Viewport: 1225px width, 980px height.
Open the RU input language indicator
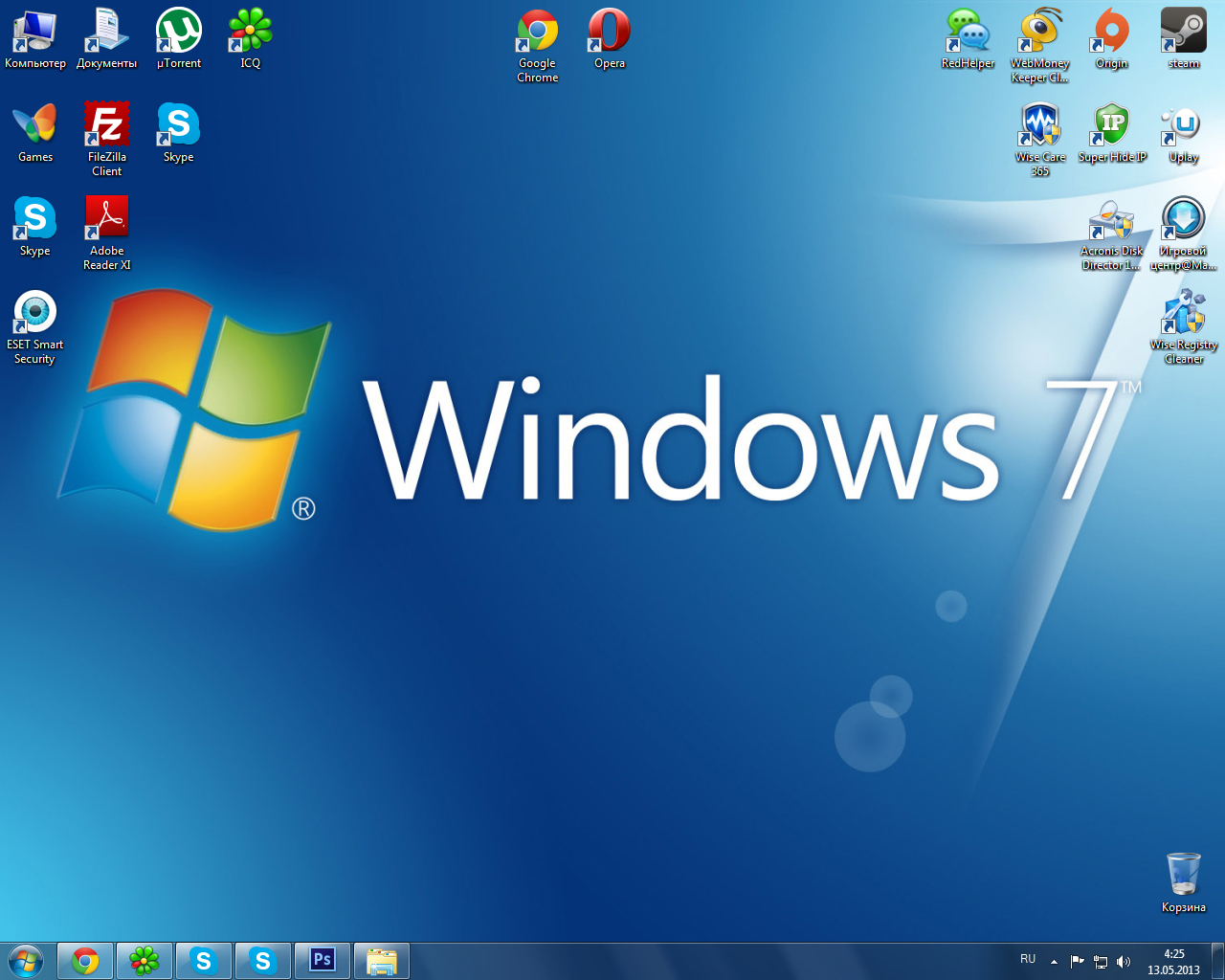coord(1028,959)
